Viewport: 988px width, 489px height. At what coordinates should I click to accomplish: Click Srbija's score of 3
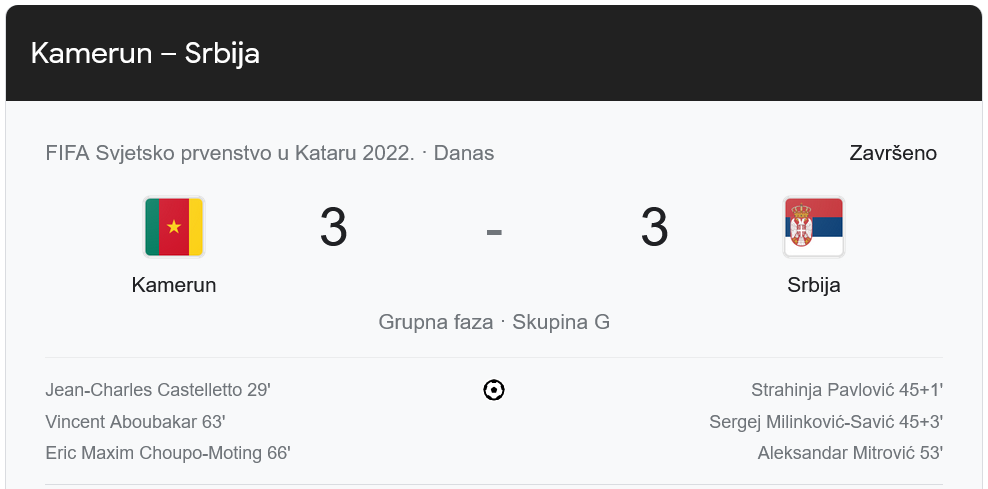point(654,228)
